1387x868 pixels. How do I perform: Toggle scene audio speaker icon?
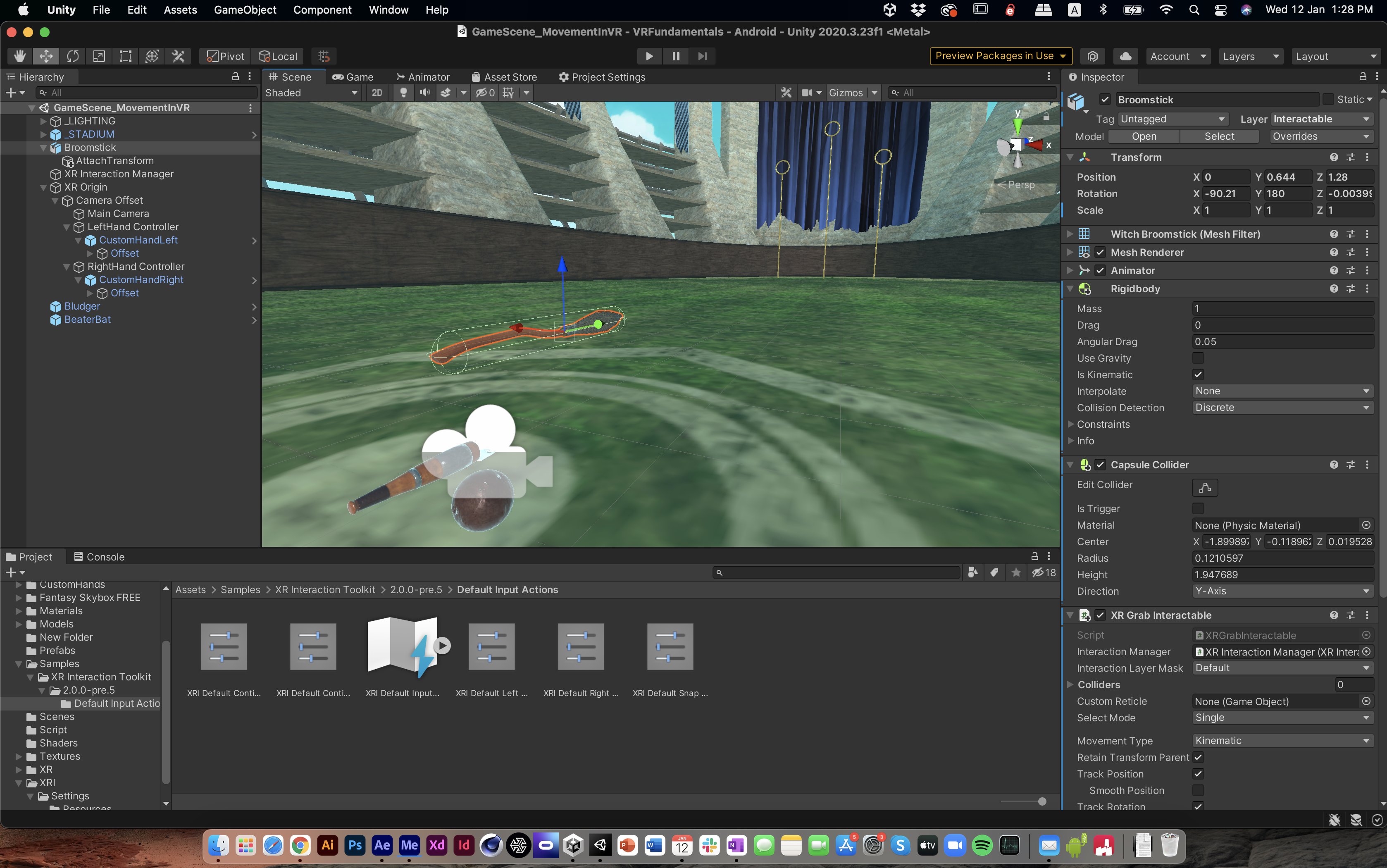424,93
